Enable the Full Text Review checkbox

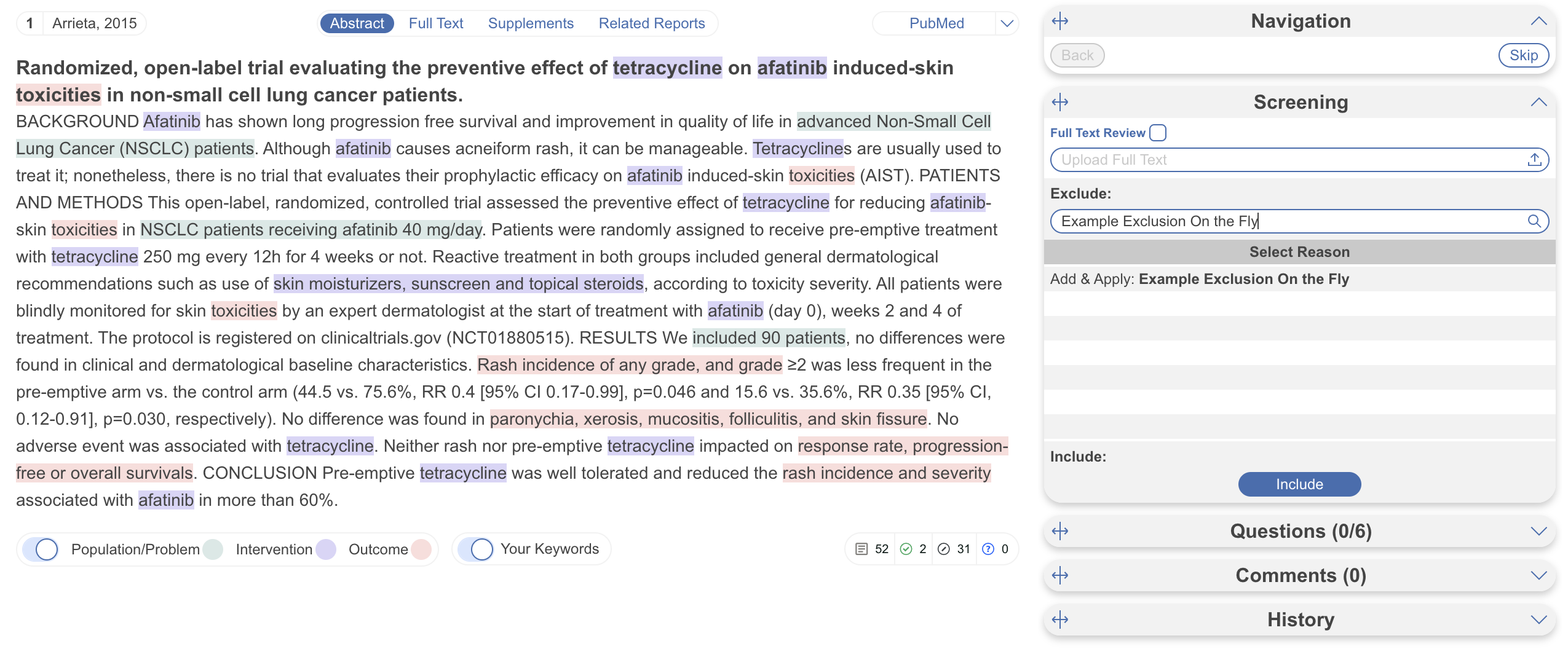1158,133
